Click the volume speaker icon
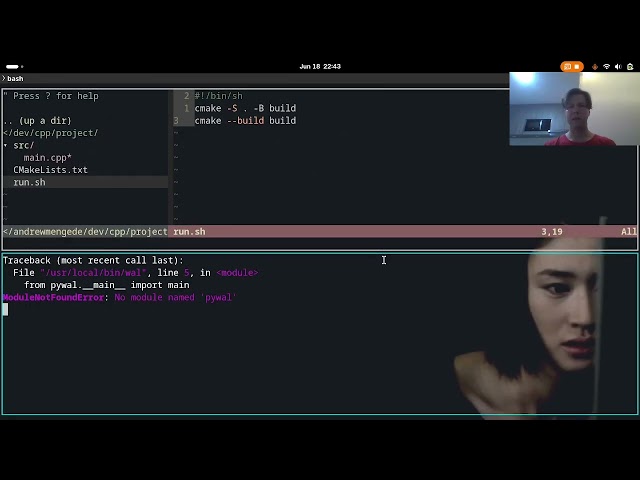640x480 pixels. 618,67
